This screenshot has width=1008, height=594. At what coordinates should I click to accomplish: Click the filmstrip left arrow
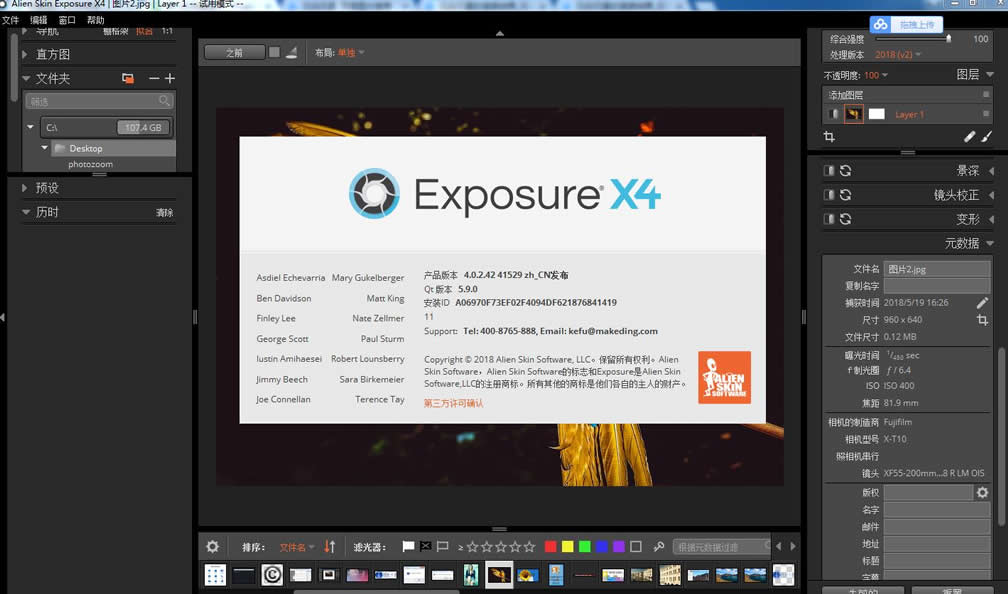(778, 546)
